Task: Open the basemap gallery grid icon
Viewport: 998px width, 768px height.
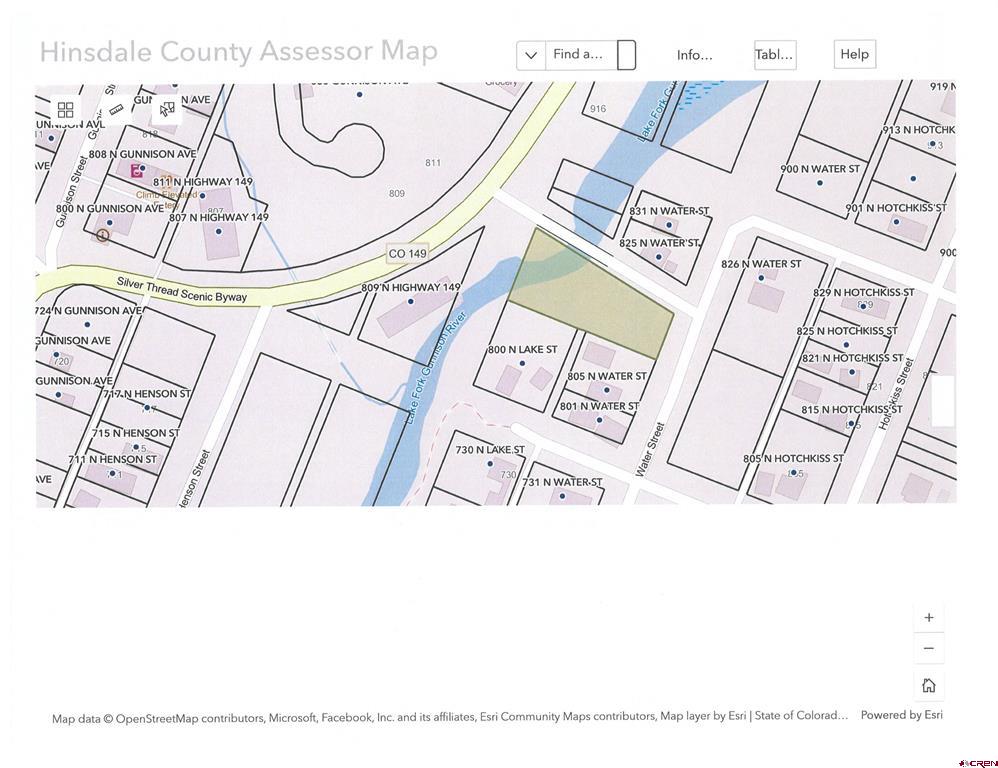Action: tap(66, 110)
